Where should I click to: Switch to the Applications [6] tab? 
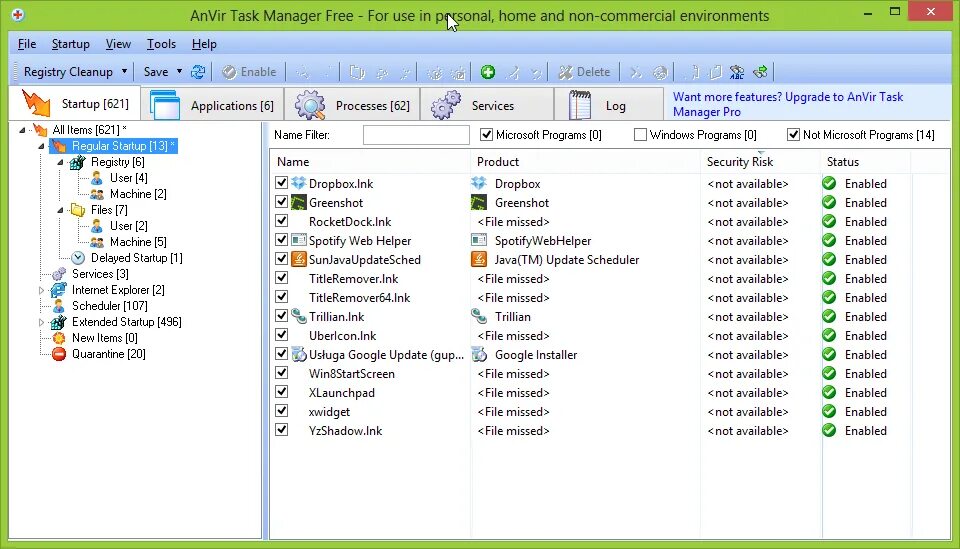[x=212, y=105]
